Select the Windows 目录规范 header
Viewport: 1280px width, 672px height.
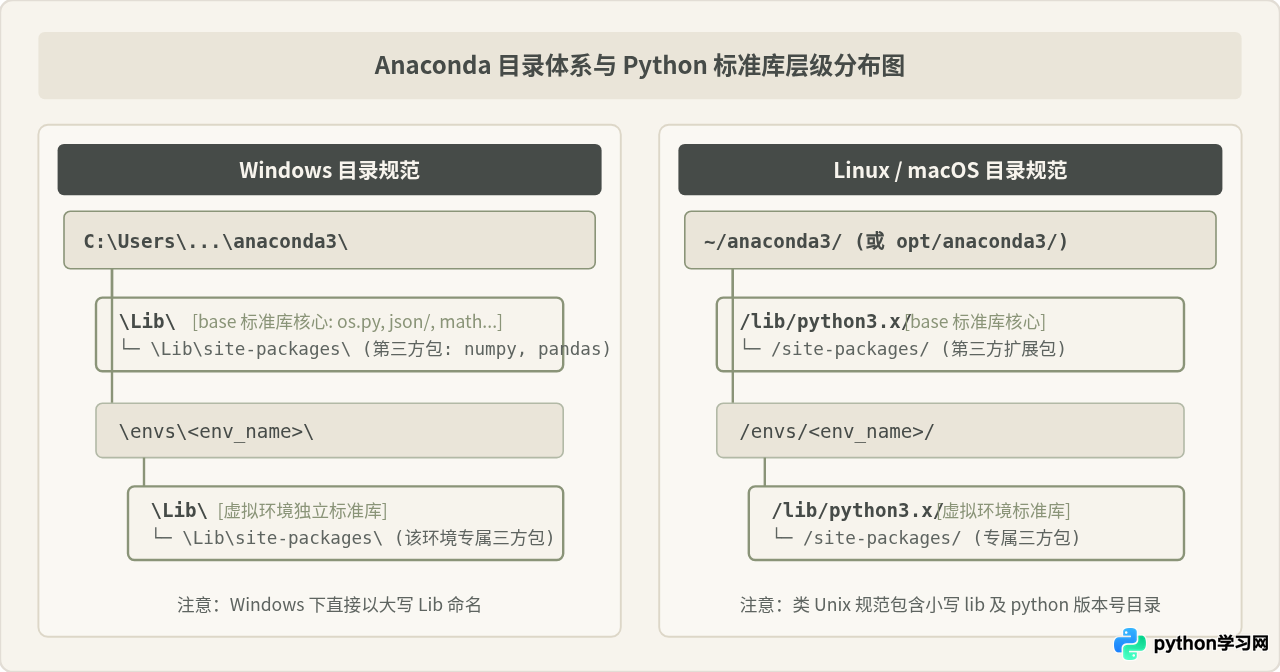coord(329,170)
